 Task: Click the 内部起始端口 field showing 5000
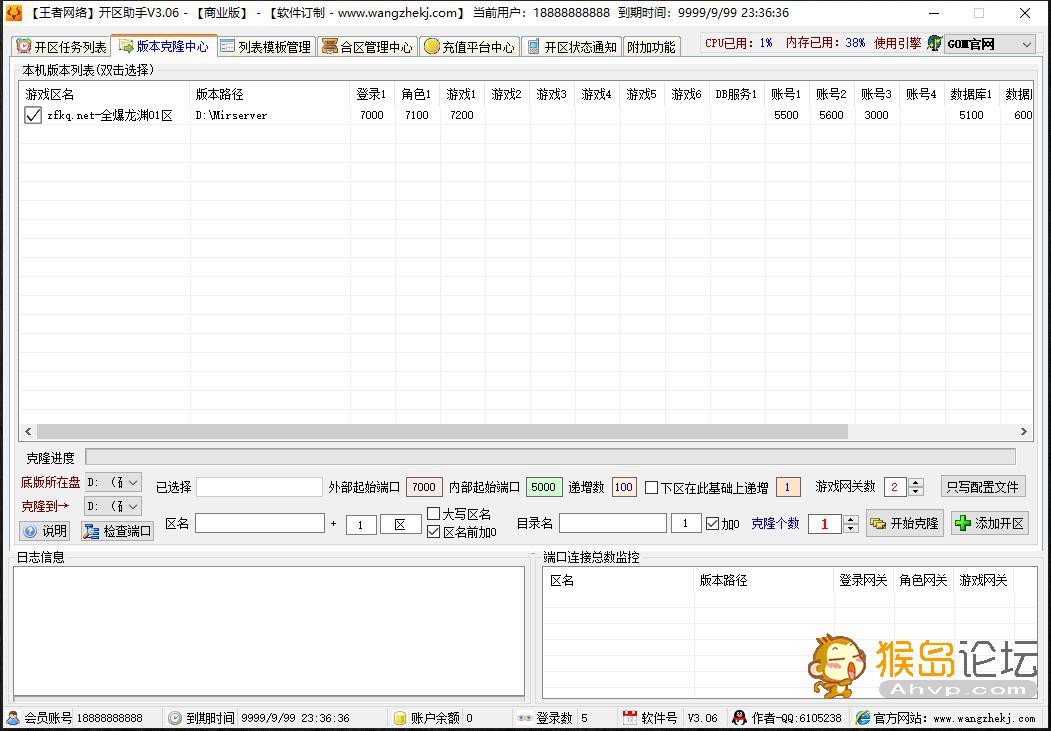click(544, 487)
